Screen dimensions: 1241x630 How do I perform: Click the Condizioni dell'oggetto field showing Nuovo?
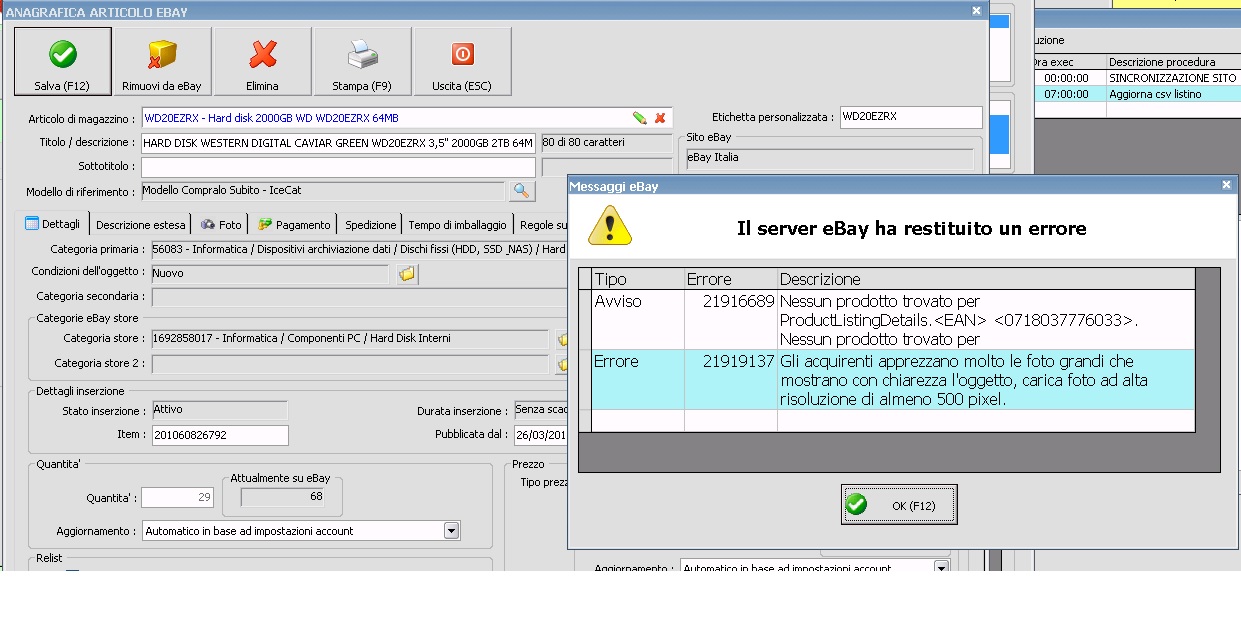coord(270,273)
